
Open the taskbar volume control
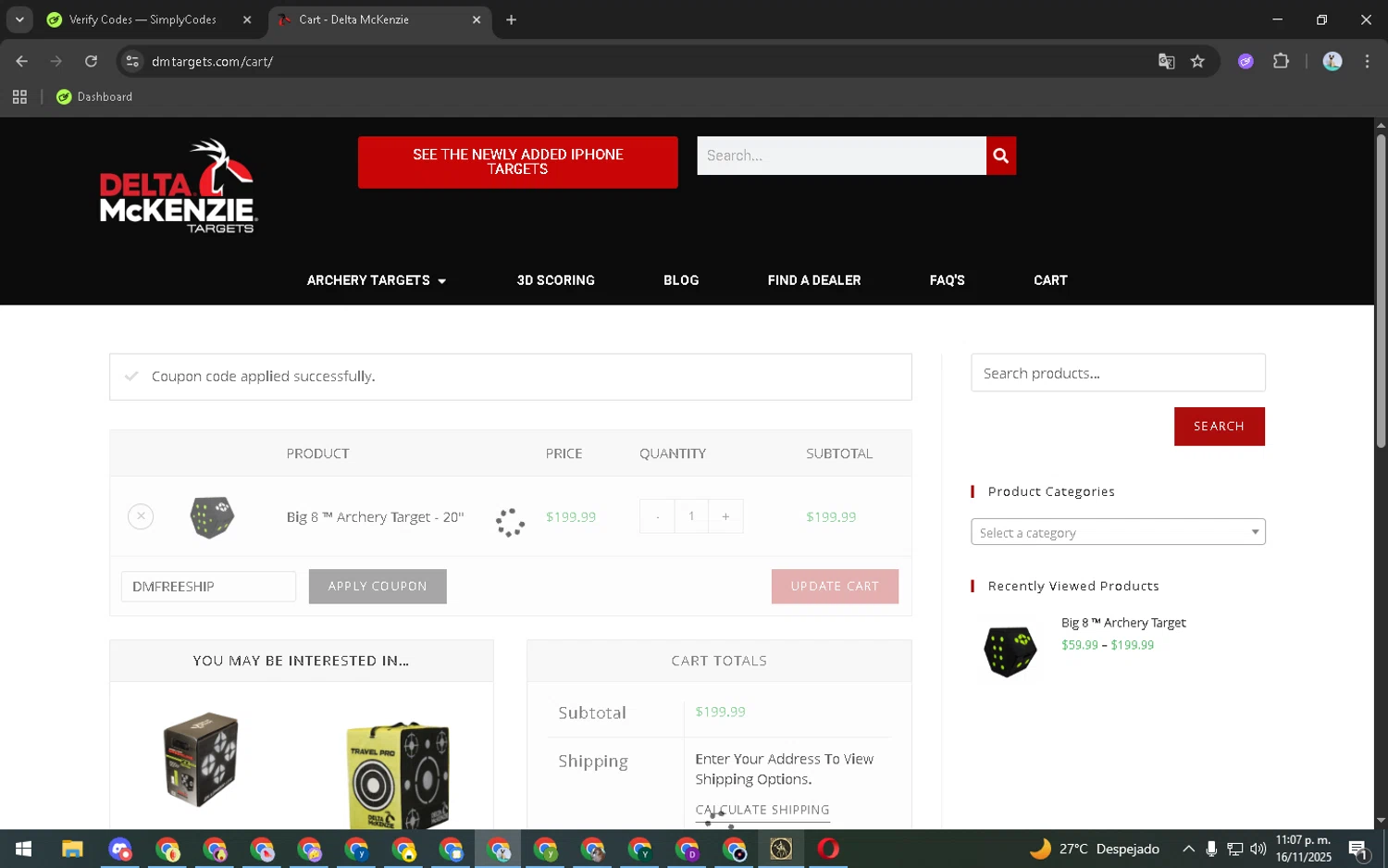pos(1258,849)
